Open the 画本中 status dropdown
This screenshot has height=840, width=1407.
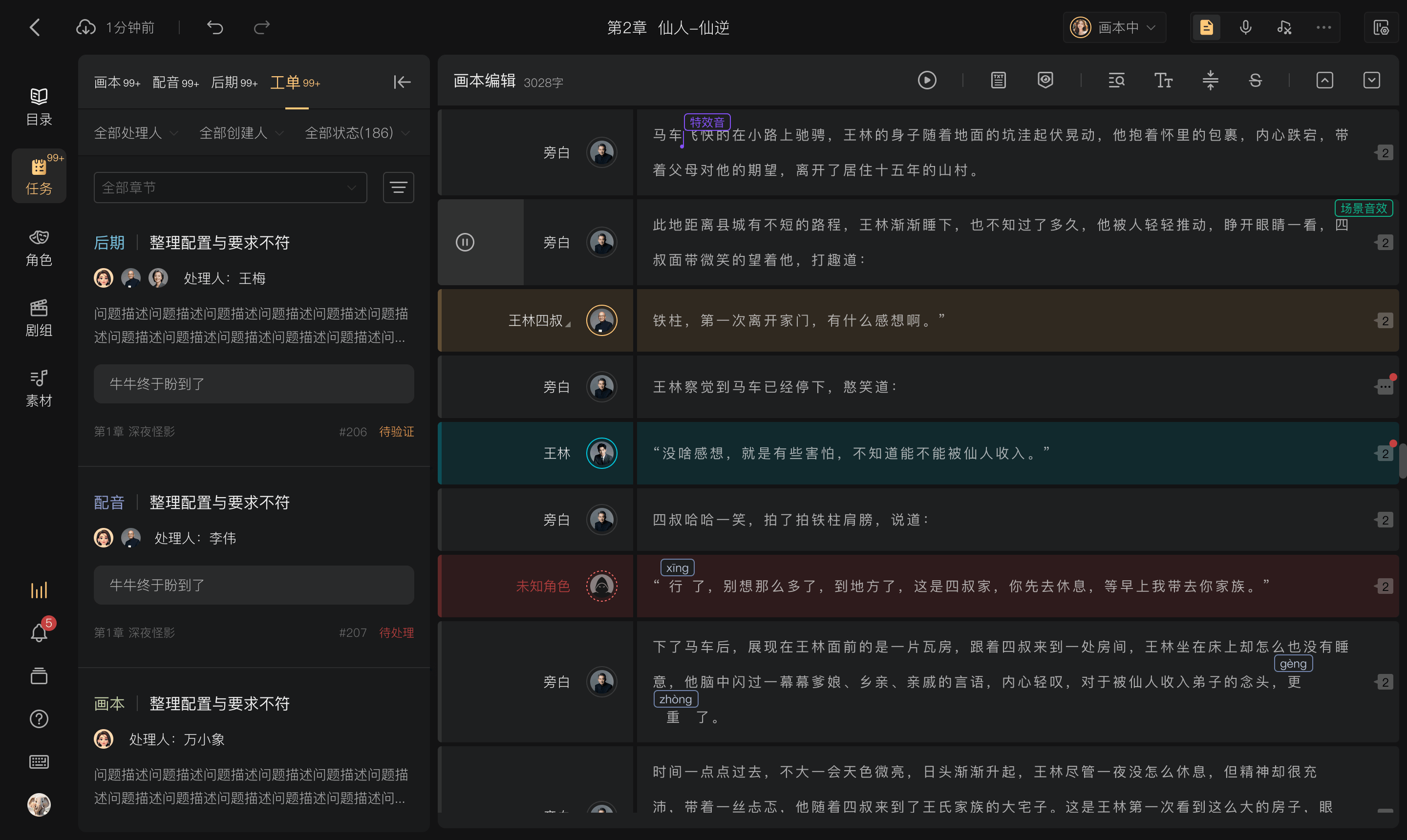[1114, 27]
